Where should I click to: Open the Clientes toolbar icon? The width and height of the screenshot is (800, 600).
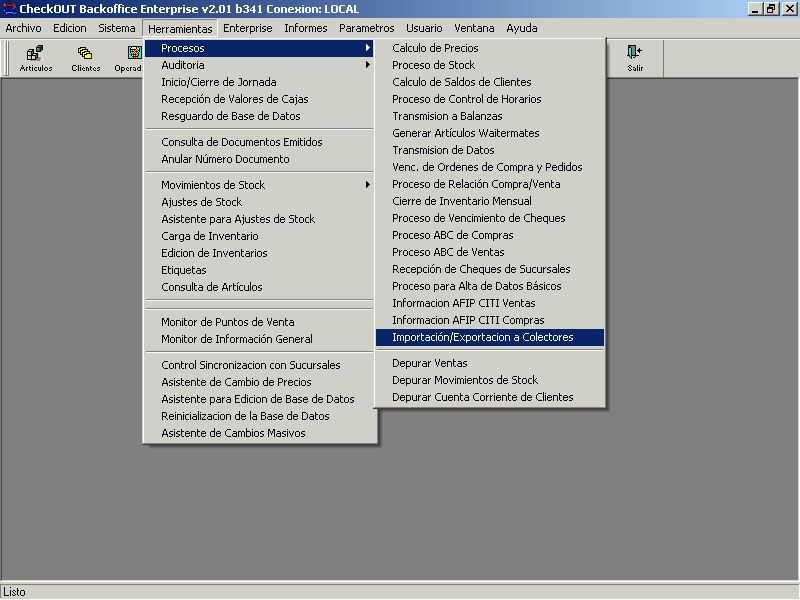click(x=85, y=58)
